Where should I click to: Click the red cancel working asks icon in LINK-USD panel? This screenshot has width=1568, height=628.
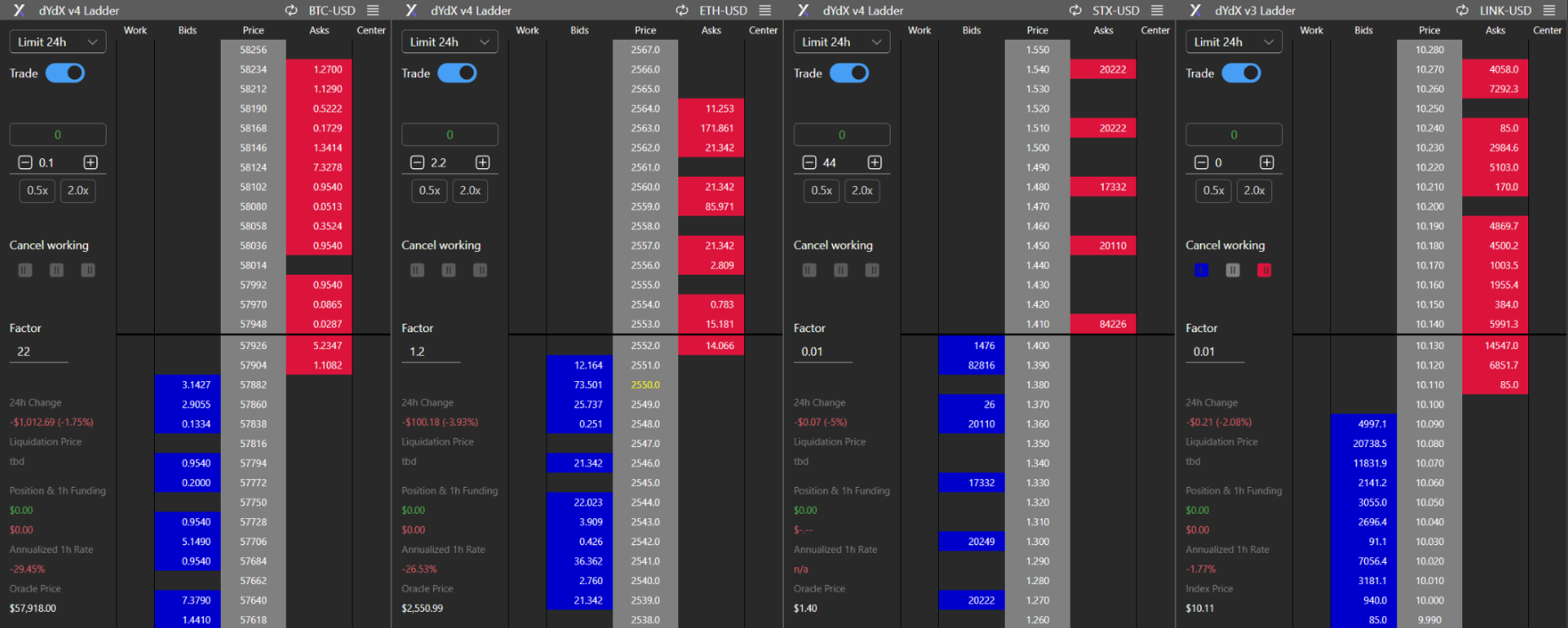coord(1264,270)
